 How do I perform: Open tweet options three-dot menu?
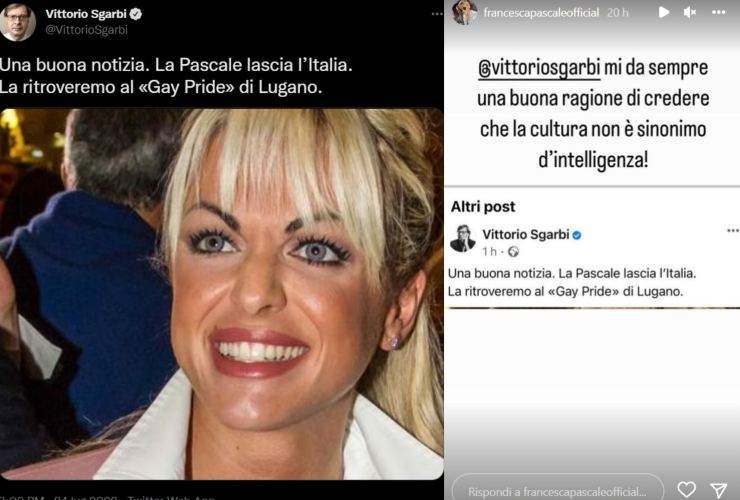437,14
